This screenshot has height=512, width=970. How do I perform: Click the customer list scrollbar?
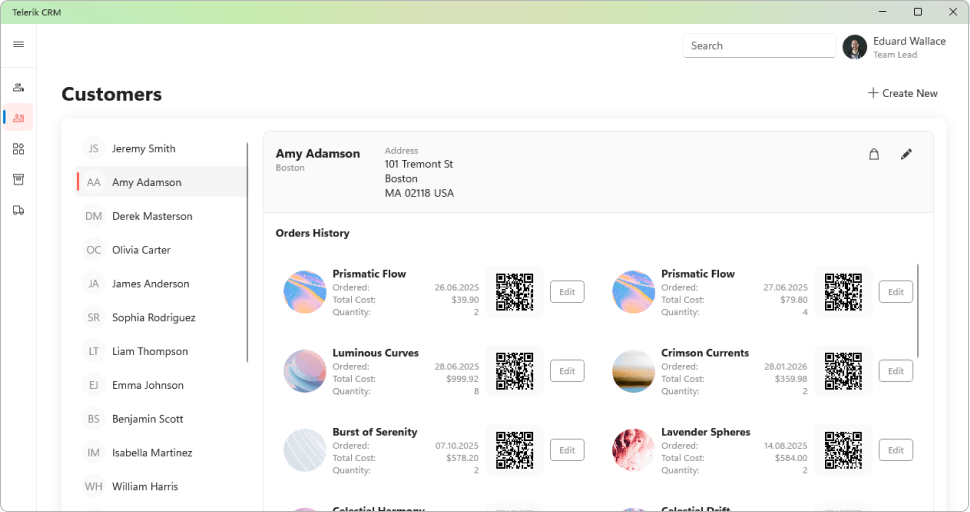[x=247, y=252]
